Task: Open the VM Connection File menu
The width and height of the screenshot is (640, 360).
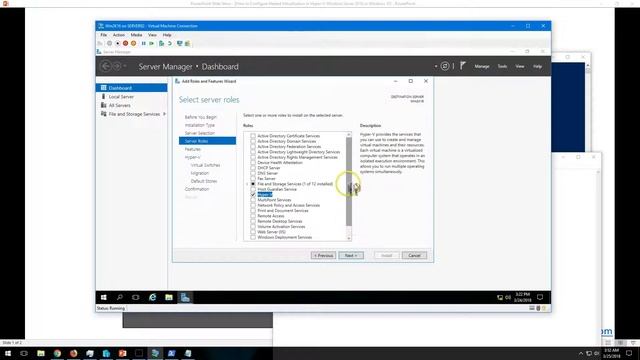Action: coord(104,35)
